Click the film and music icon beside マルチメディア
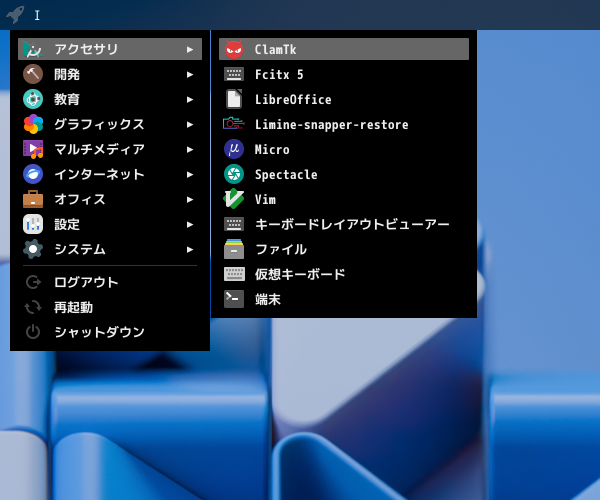 tap(33, 149)
